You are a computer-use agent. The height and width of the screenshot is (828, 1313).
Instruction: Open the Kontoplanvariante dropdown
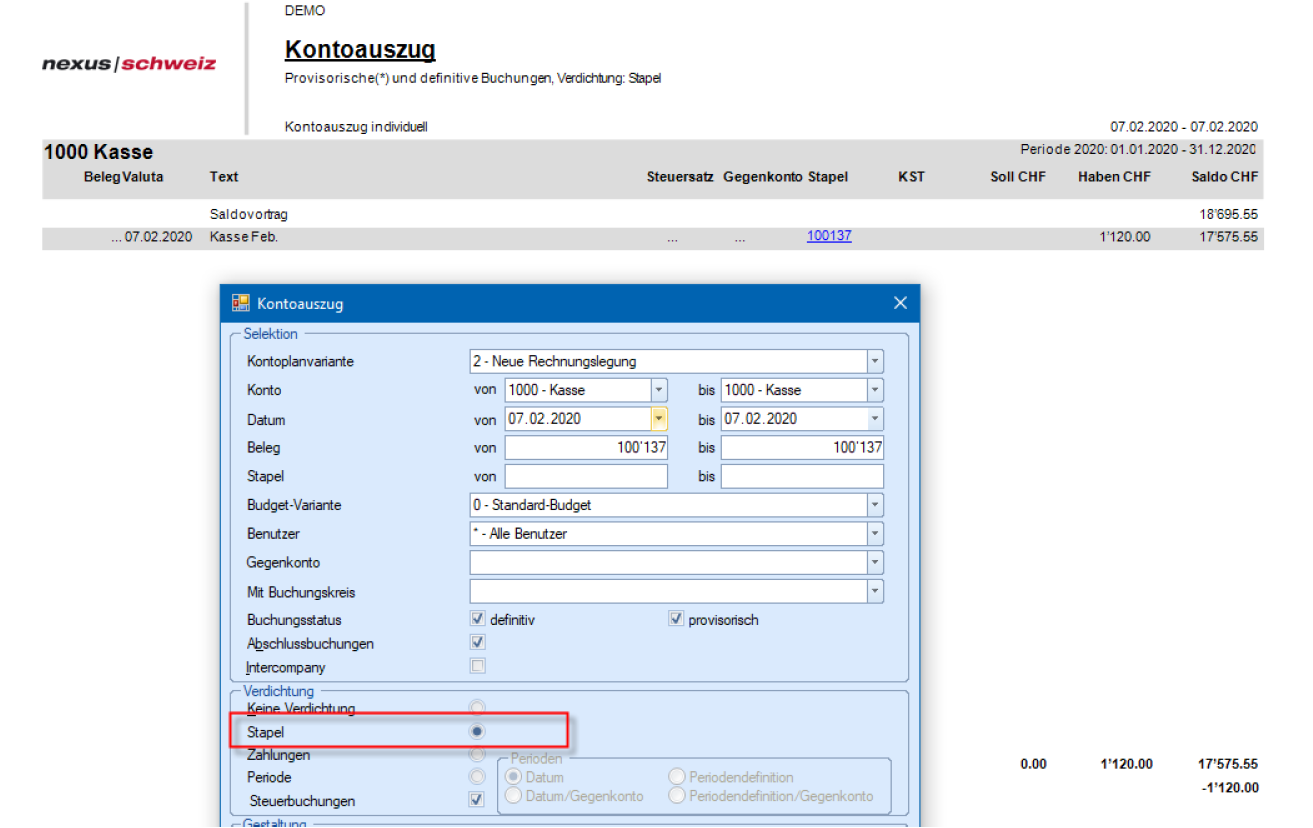click(875, 362)
